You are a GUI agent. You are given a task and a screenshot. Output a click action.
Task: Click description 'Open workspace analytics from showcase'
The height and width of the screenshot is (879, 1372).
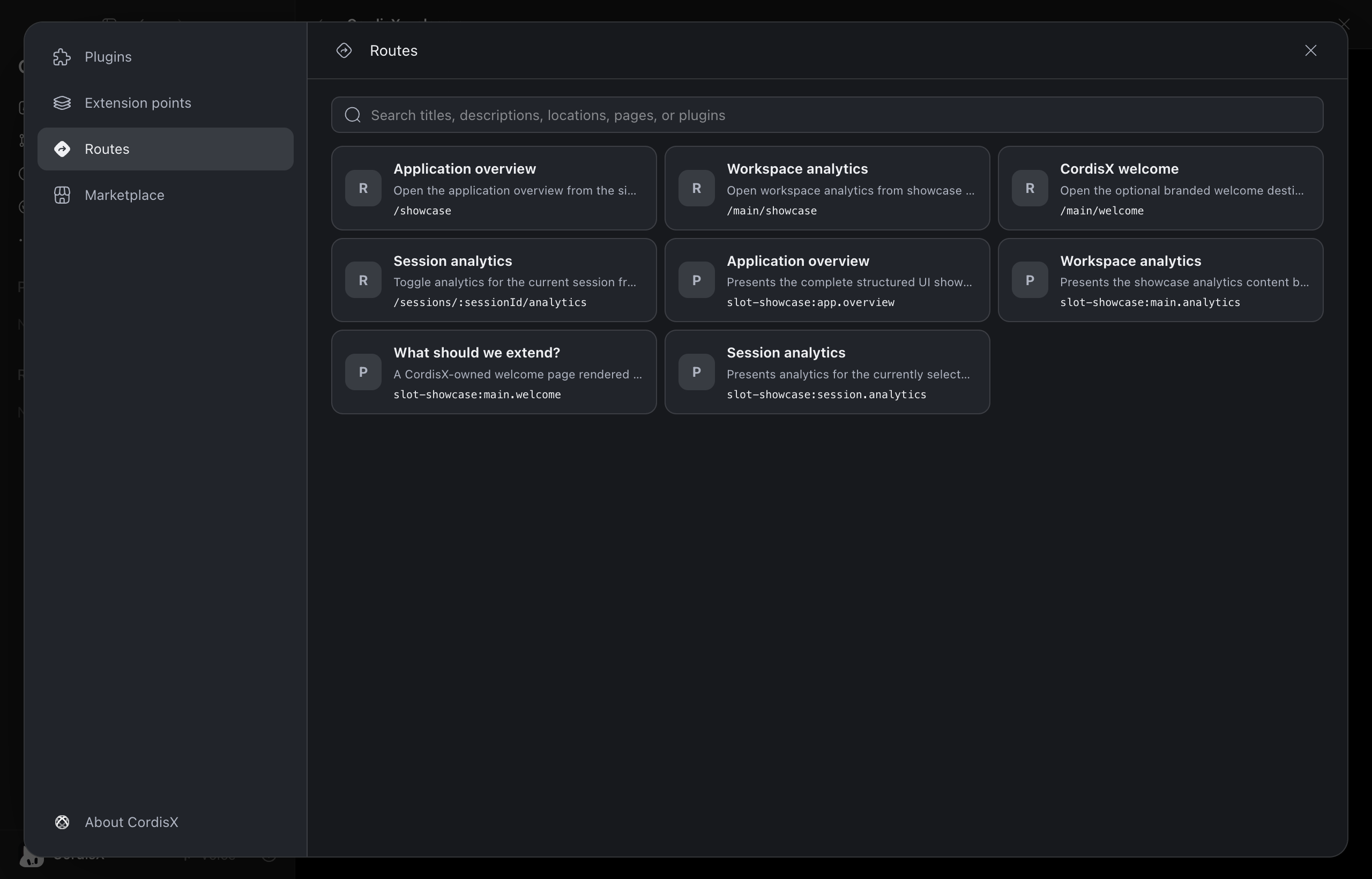point(851,191)
